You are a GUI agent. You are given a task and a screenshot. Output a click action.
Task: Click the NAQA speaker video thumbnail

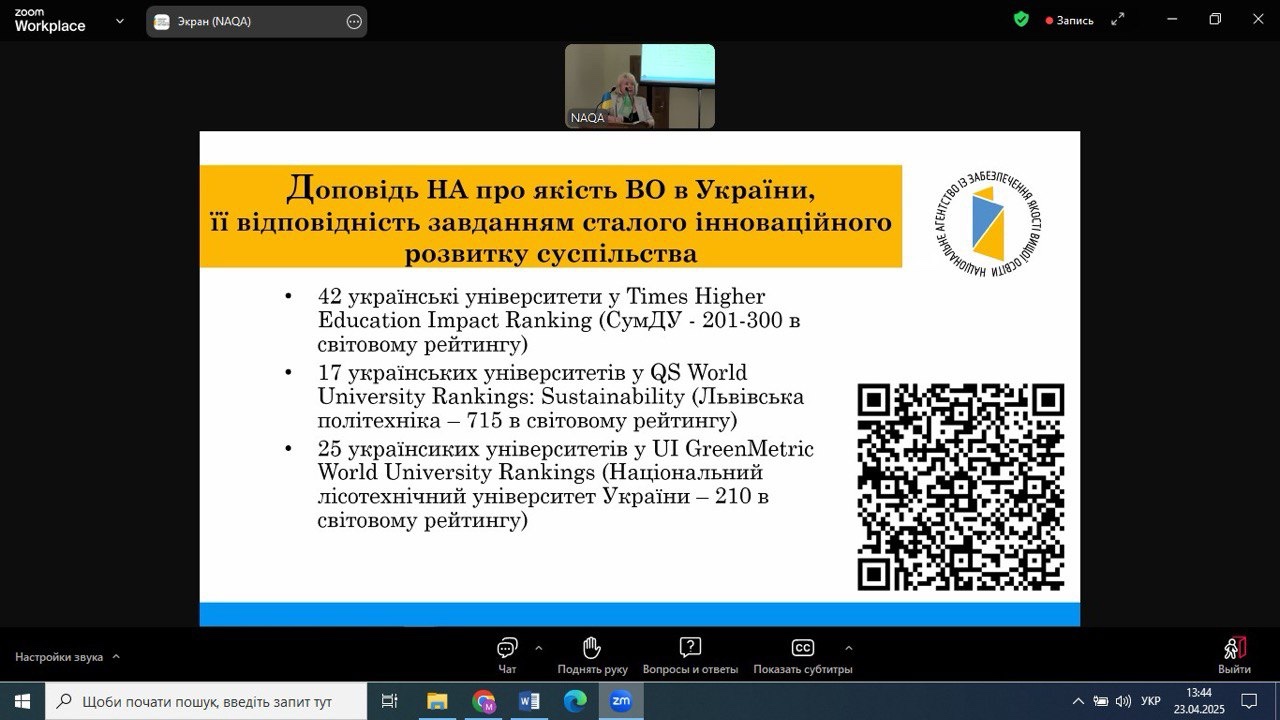[x=640, y=86]
